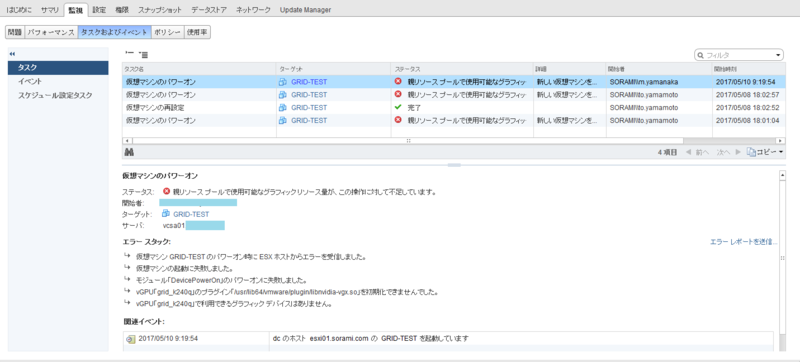This screenshot has height=362, width=800.
Task: Open GRID-TEST link in the details pane
Action: click(x=191, y=214)
